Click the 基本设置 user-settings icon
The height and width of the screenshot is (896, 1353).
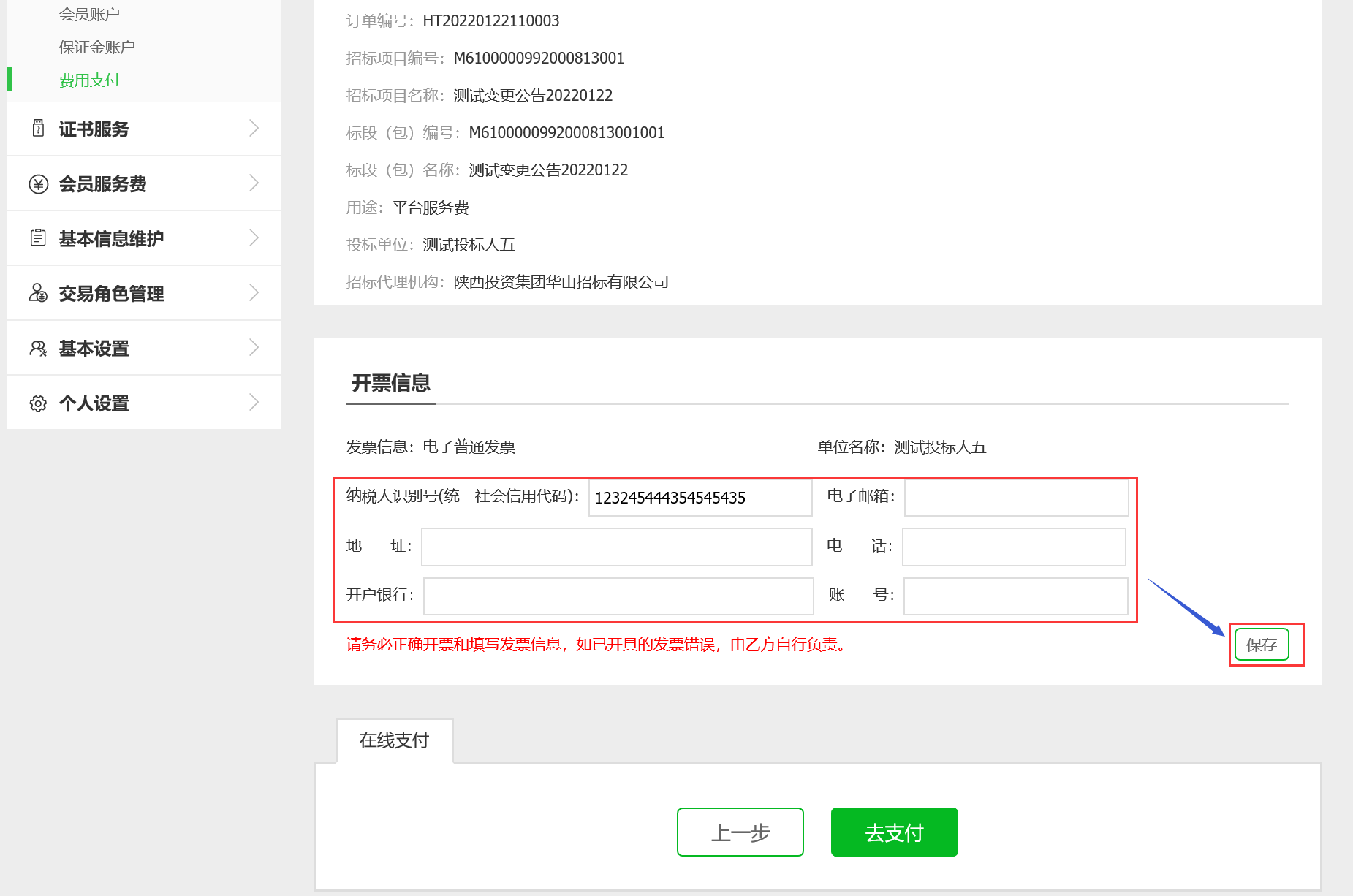tap(39, 349)
